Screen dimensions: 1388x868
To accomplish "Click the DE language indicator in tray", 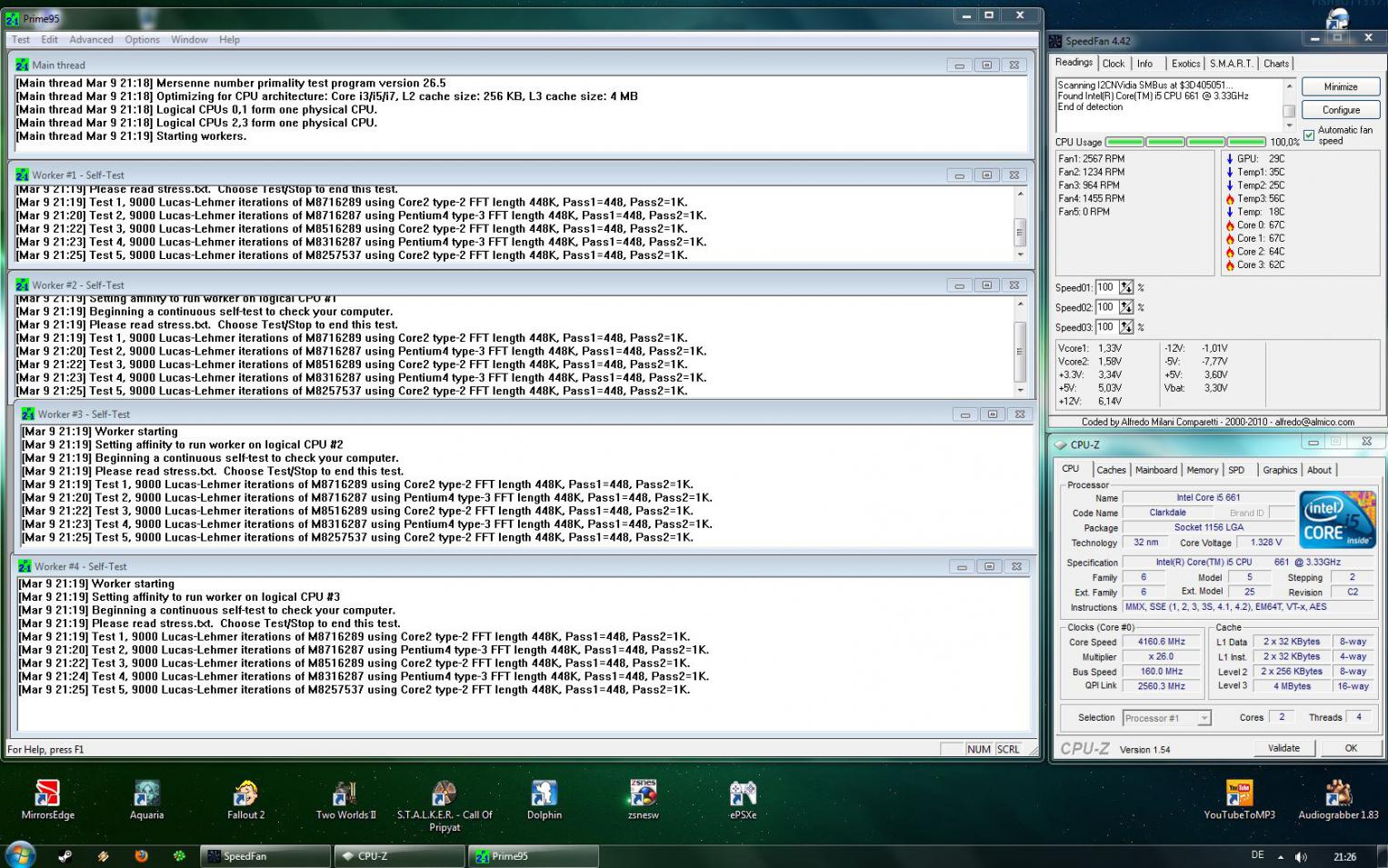I will pyautogui.click(x=1257, y=855).
